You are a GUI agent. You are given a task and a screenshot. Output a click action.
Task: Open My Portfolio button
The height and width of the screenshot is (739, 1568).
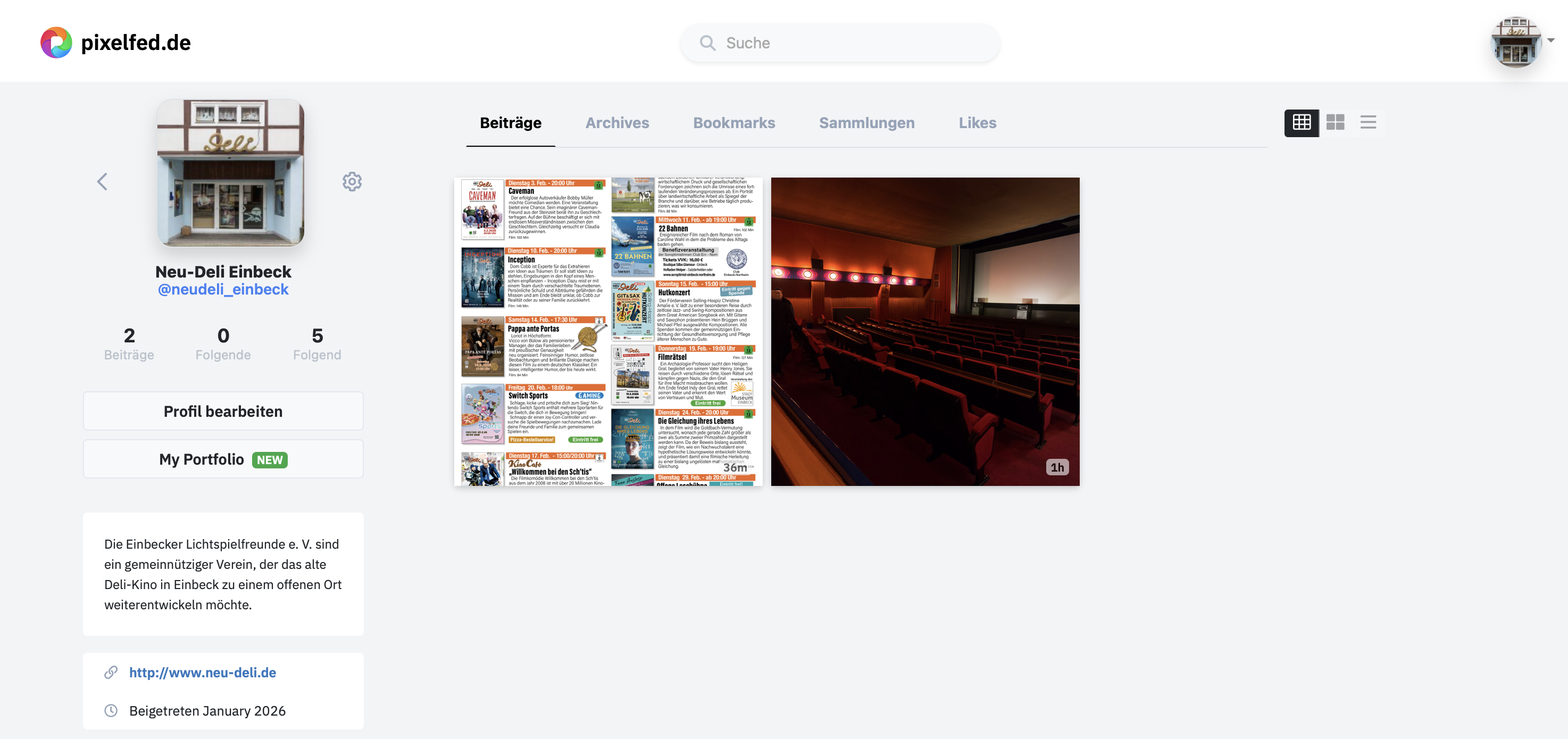(x=223, y=459)
